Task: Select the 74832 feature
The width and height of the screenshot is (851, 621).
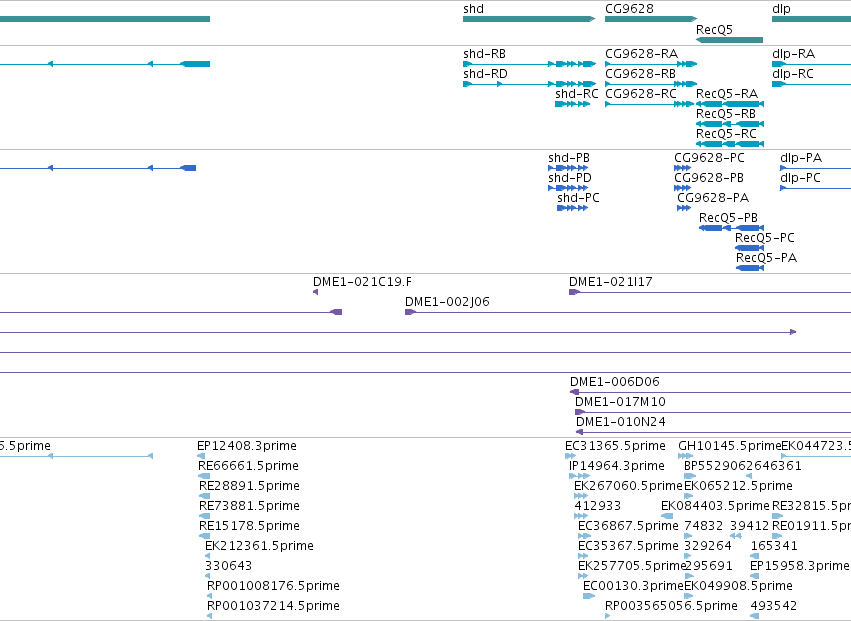Action: click(703, 526)
